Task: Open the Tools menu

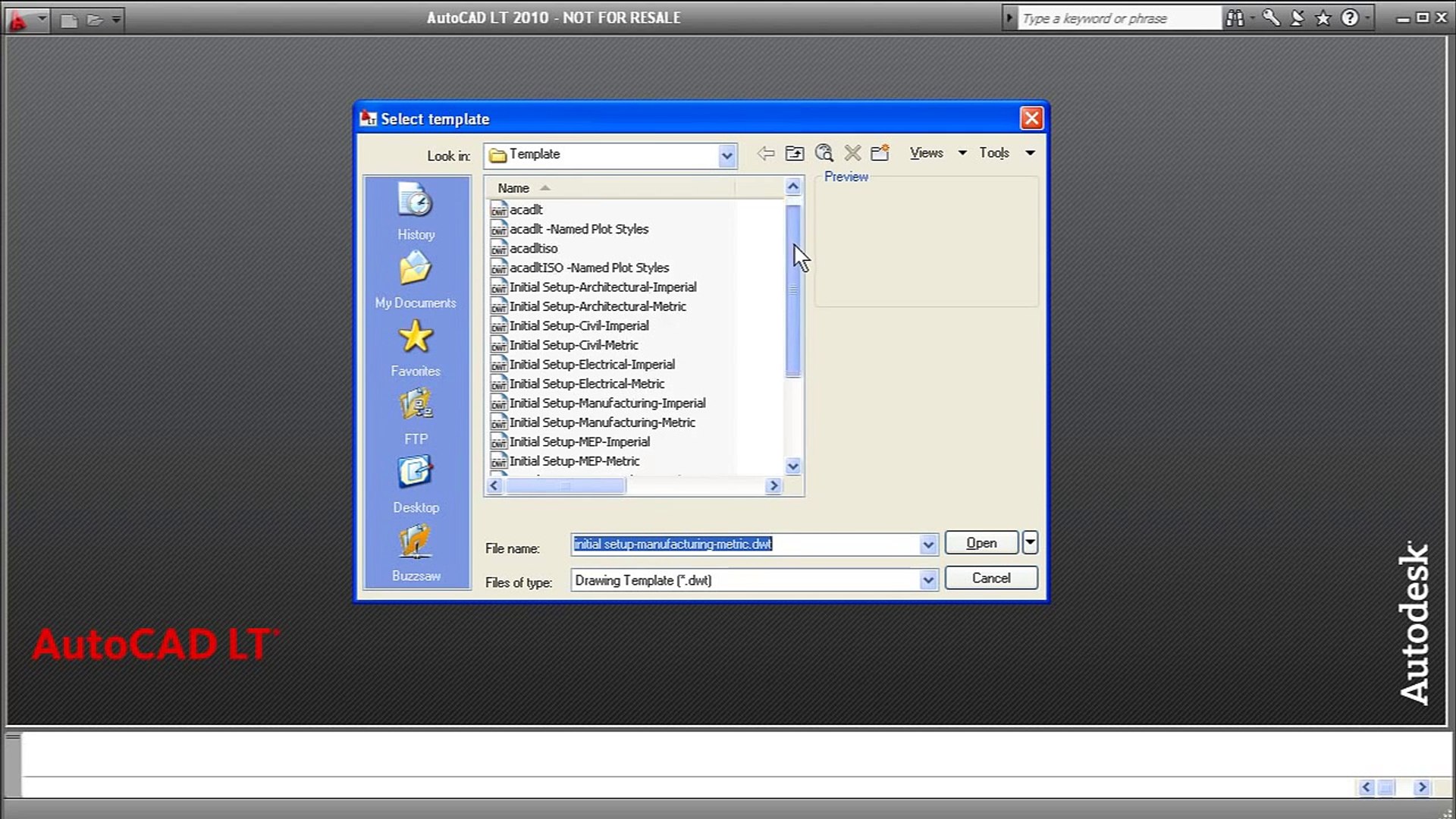Action: point(1006,153)
